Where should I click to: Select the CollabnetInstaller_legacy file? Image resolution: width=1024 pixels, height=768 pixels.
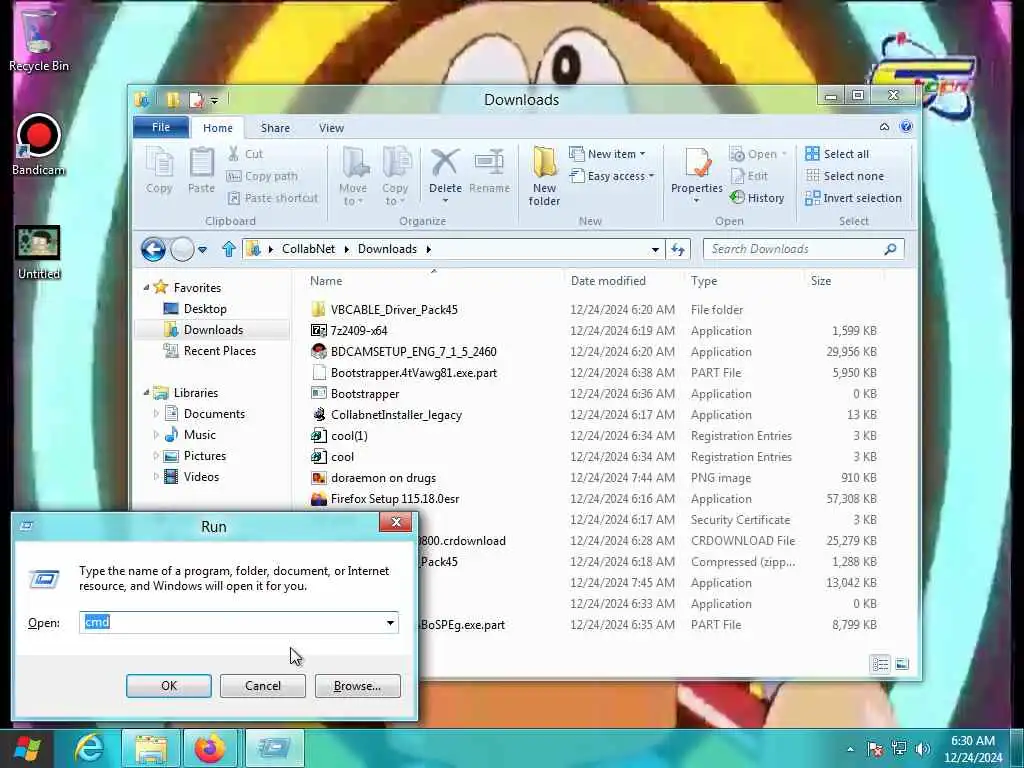pyautogui.click(x=396, y=415)
